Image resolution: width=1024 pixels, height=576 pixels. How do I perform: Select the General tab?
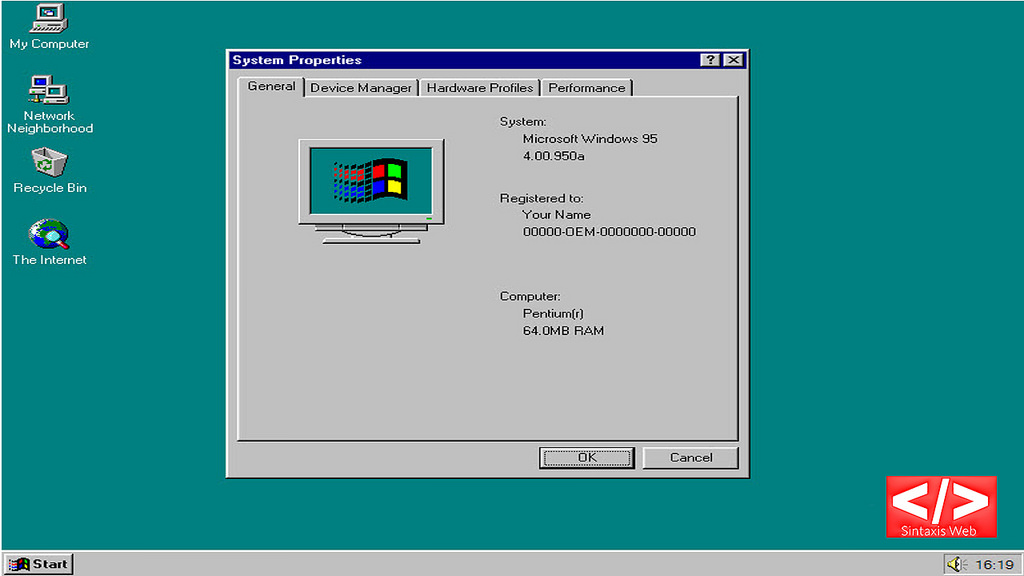[270, 87]
